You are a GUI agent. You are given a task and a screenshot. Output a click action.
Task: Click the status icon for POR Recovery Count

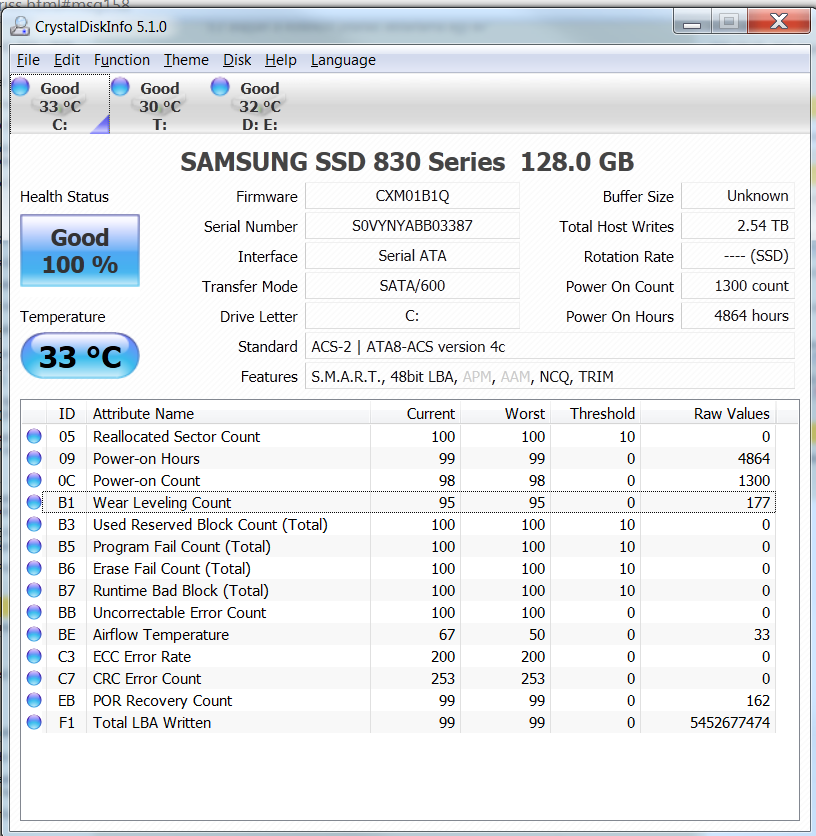click(34, 700)
